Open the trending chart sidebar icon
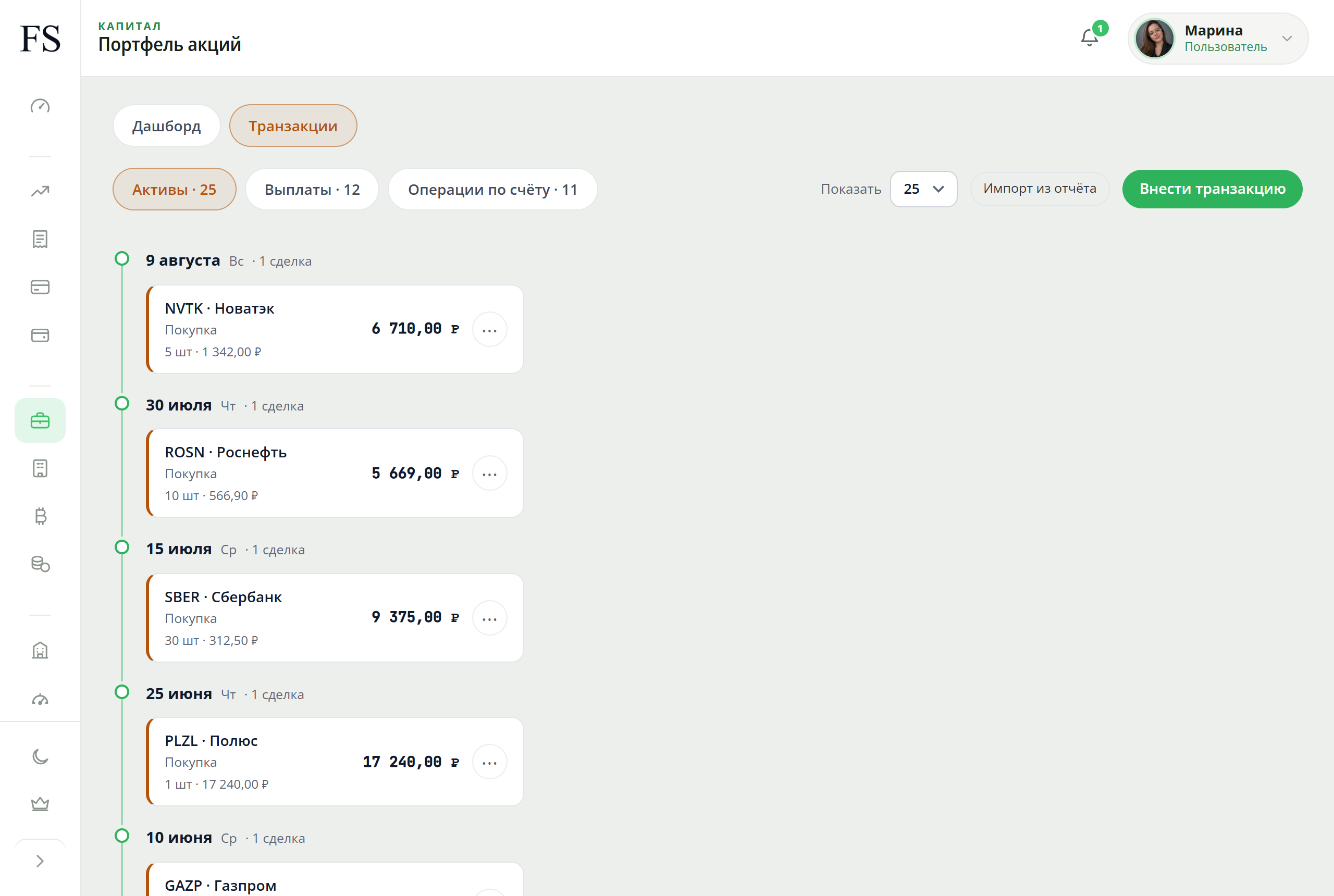 40,191
